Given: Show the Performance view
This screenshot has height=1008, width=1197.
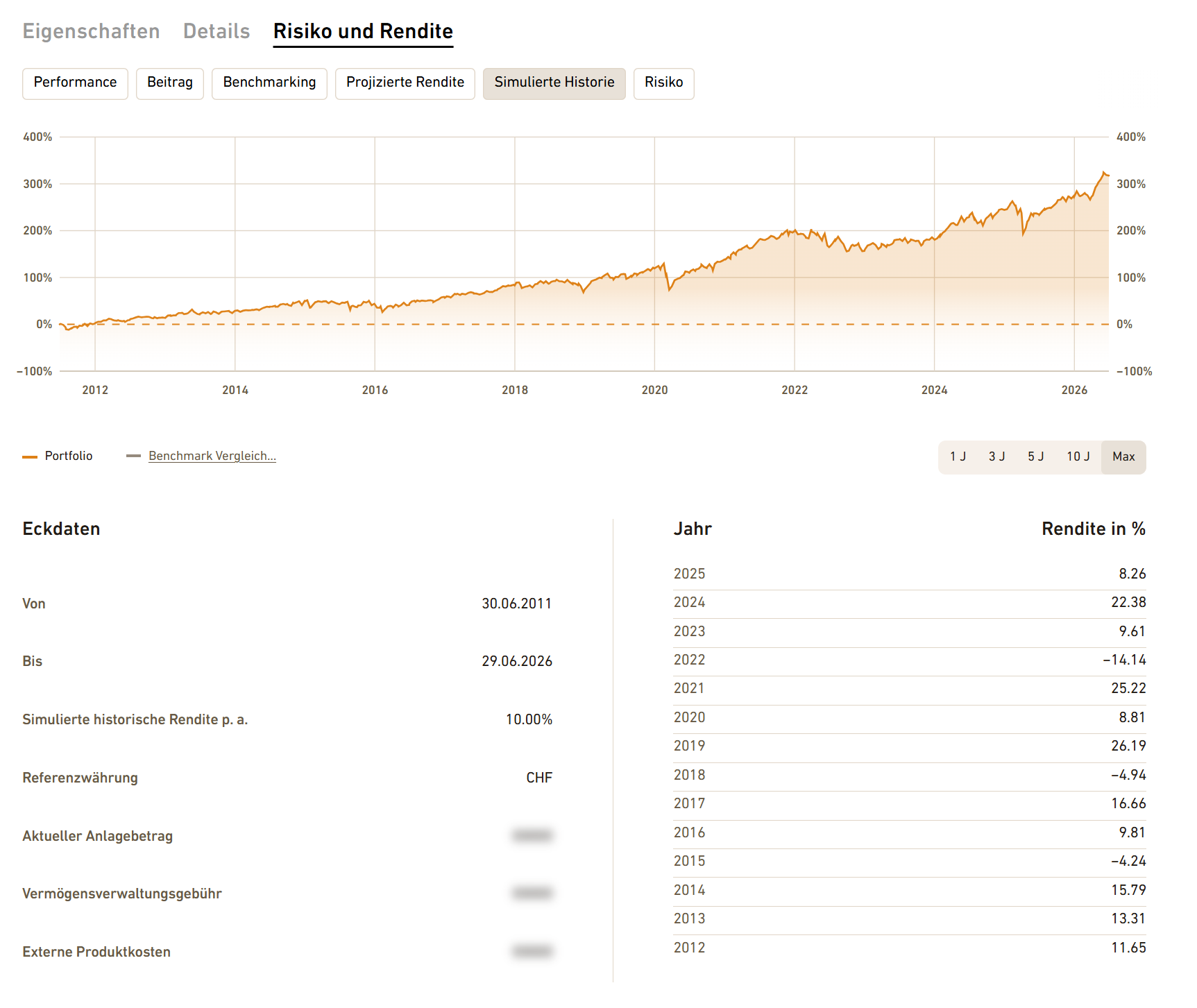Looking at the screenshot, I should (75, 83).
